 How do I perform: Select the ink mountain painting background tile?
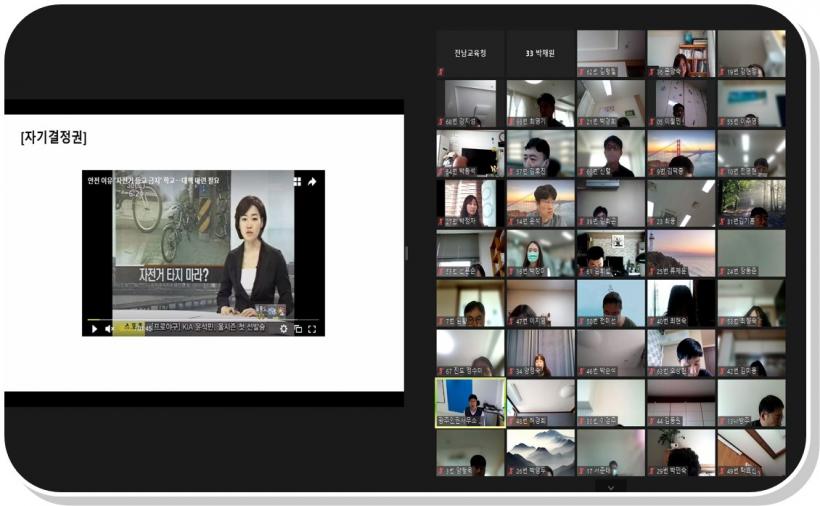[x=540, y=452]
